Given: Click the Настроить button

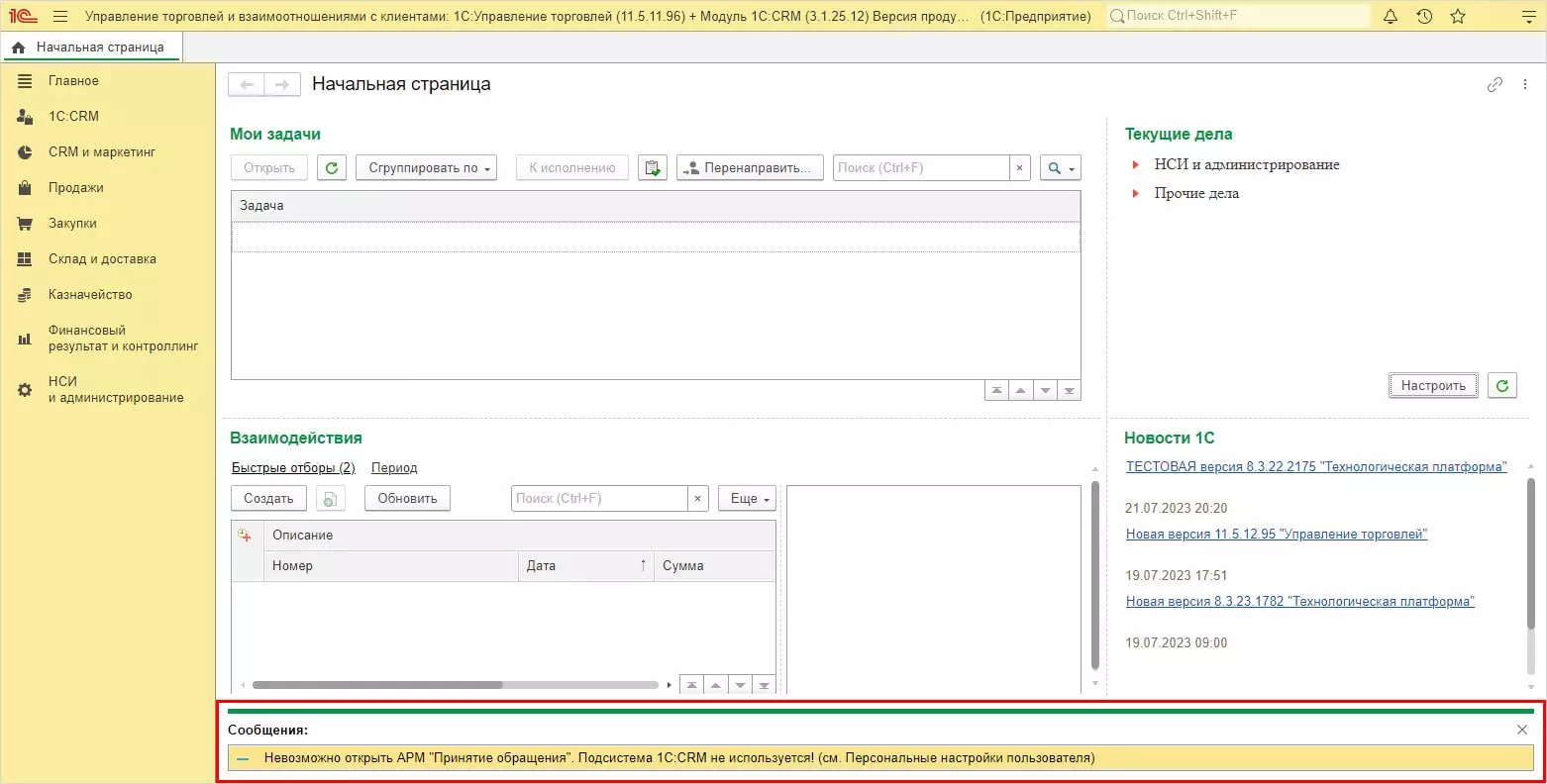Looking at the screenshot, I should tap(1433, 386).
